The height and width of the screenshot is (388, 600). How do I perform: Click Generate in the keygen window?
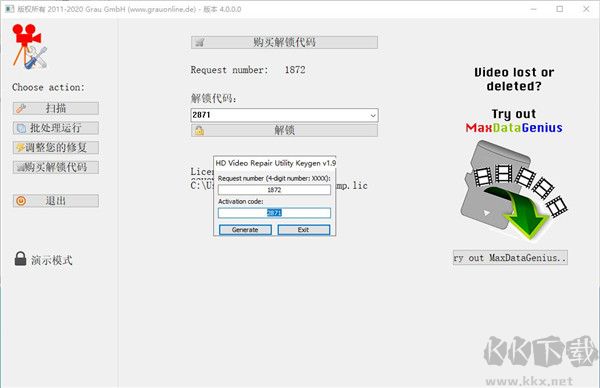click(245, 230)
